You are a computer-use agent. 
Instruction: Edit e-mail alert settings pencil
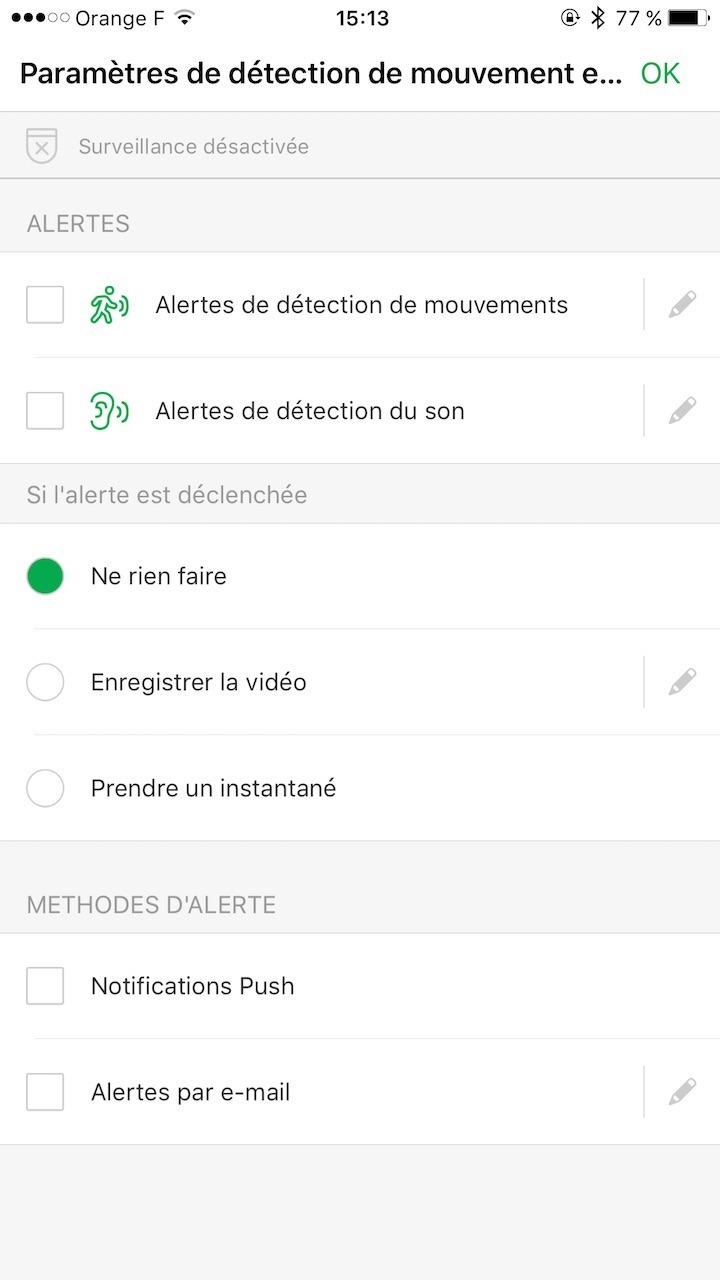[x=682, y=1092]
